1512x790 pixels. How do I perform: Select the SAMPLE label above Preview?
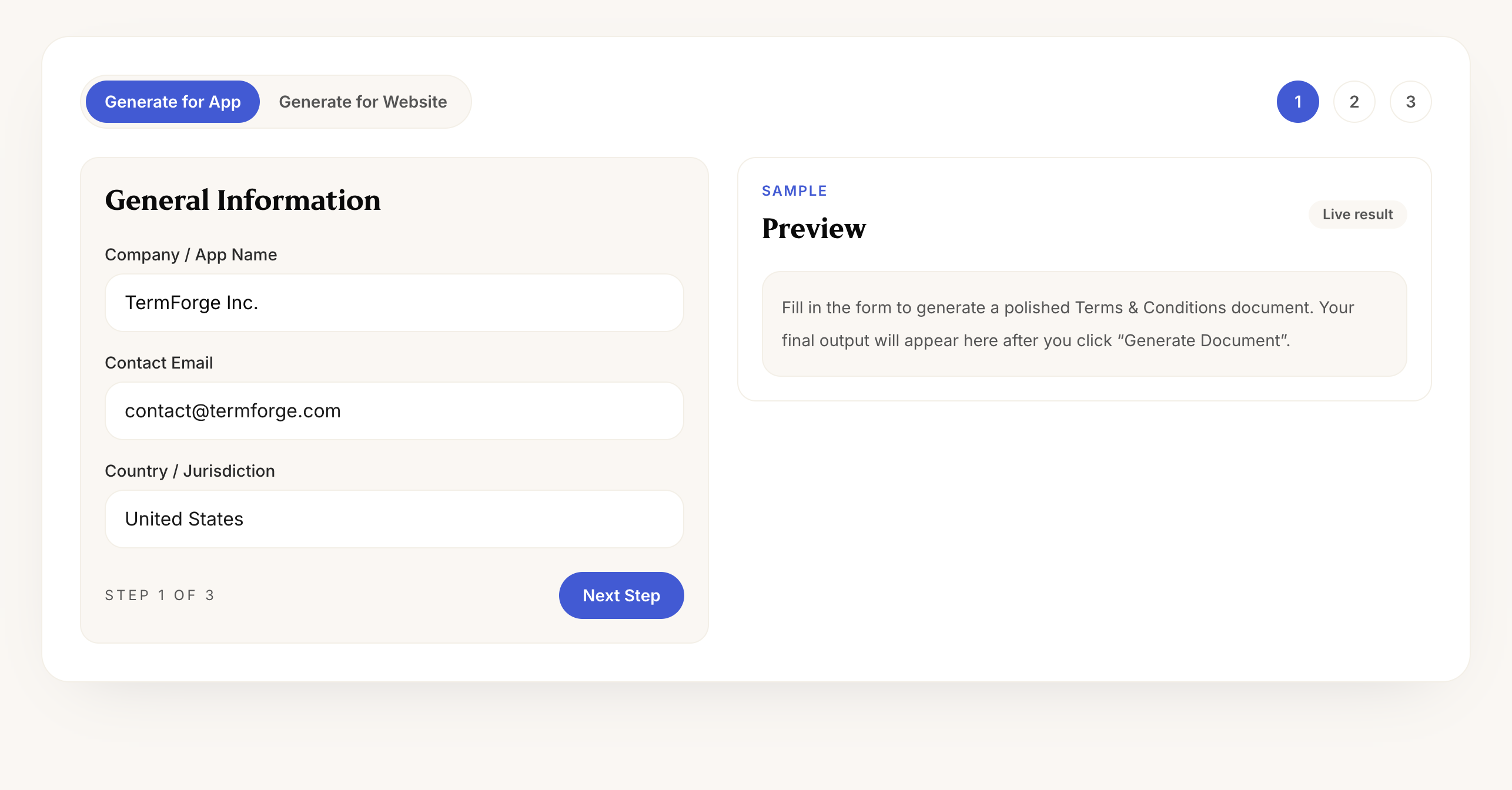795,190
